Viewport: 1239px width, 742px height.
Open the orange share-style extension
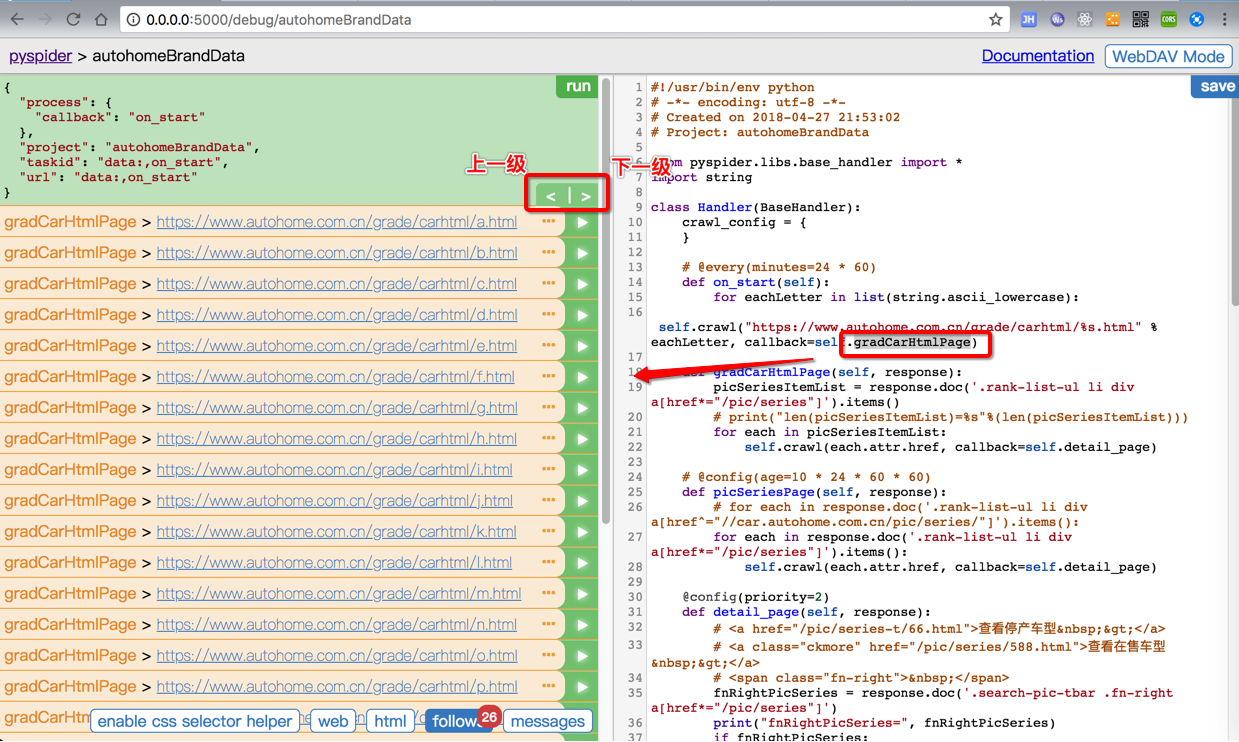click(x=1113, y=19)
